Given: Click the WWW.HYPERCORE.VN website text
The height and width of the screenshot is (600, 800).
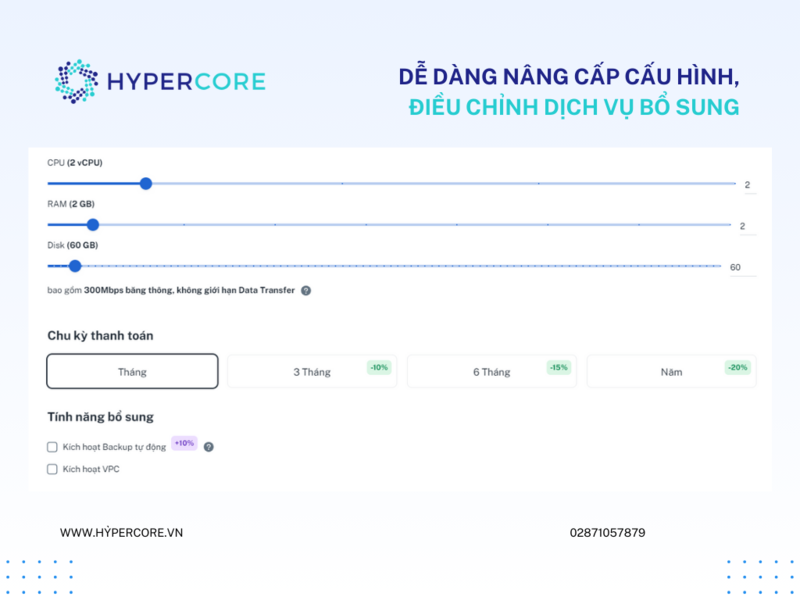Looking at the screenshot, I should tap(121, 533).
